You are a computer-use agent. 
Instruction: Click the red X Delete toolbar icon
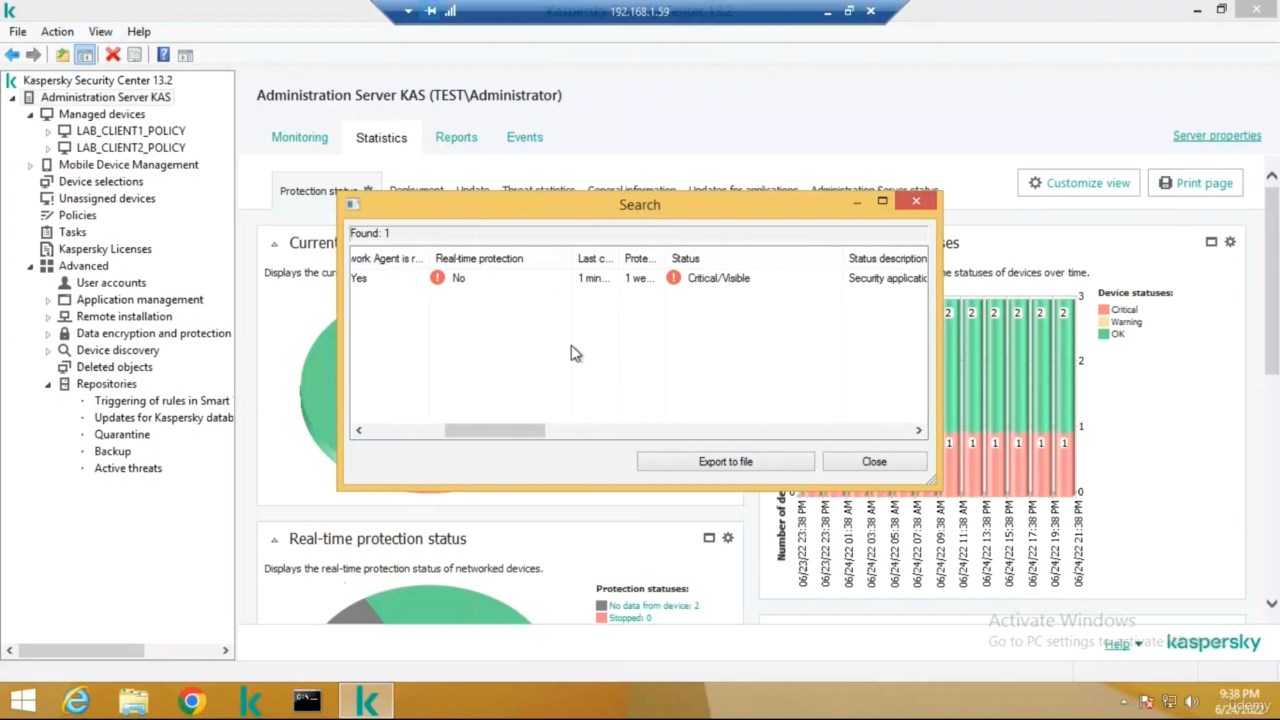point(113,55)
